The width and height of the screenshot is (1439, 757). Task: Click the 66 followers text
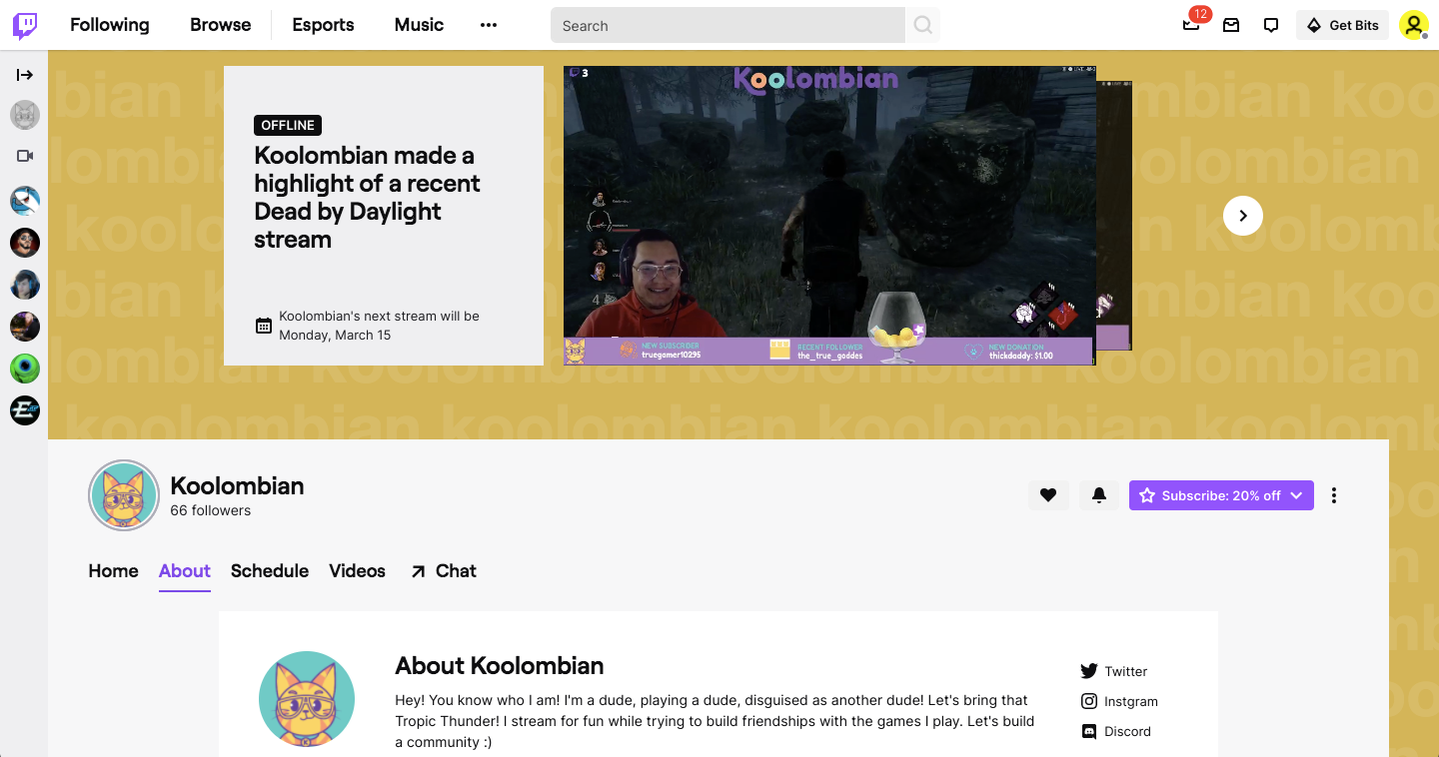pos(210,510)
